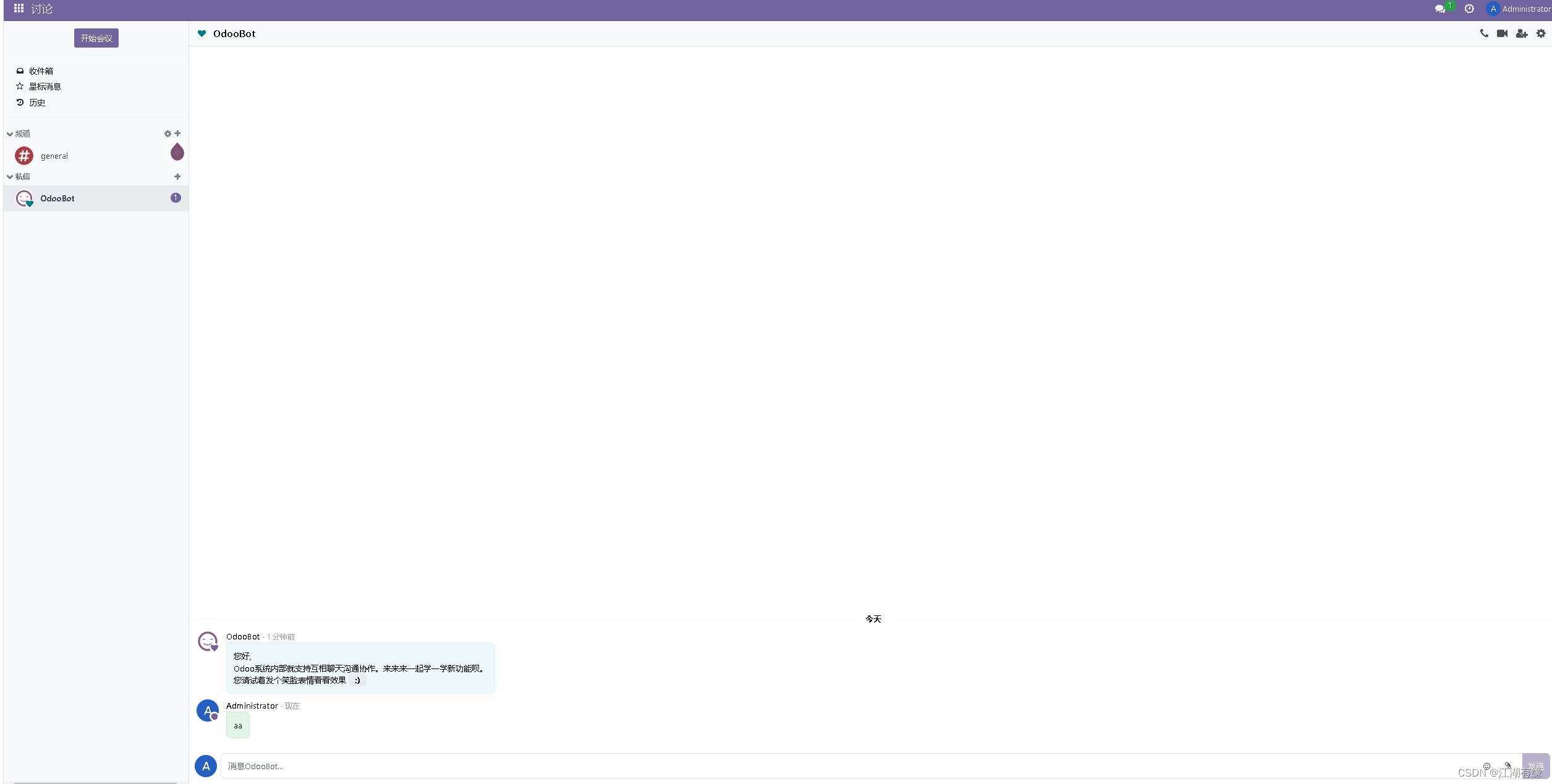
Task: Open channel settings gear in 频道 header
Action: point(167,133)
